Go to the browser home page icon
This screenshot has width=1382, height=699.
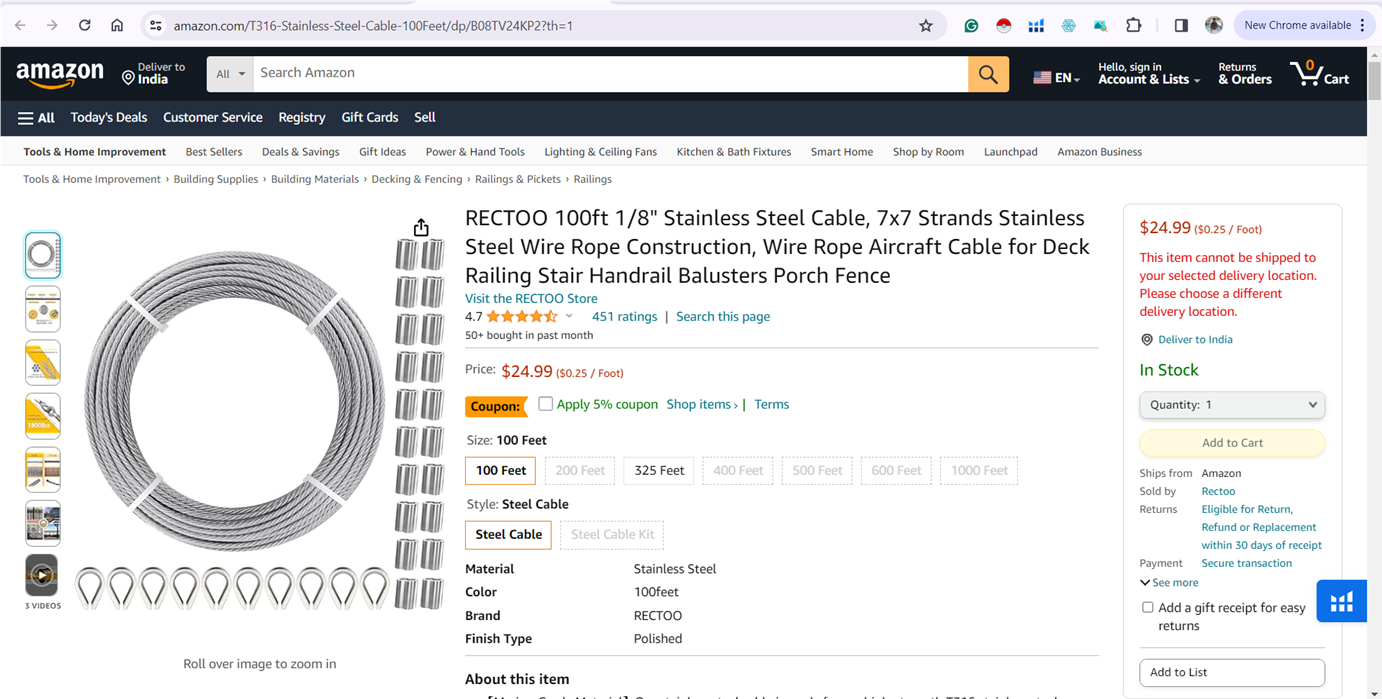click(x=117, y=25)
